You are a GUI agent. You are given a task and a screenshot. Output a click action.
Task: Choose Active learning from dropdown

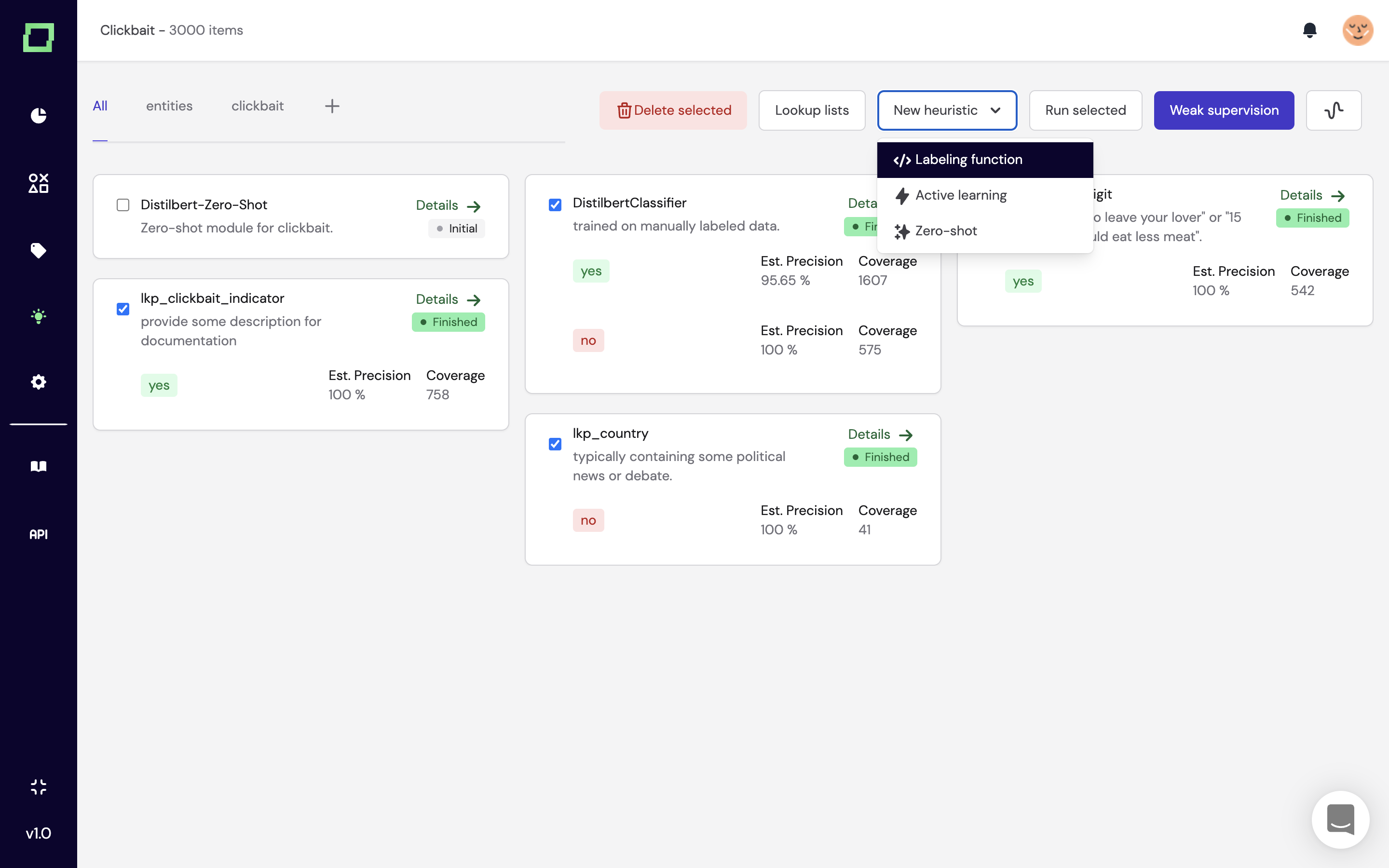tap(961, 195)
